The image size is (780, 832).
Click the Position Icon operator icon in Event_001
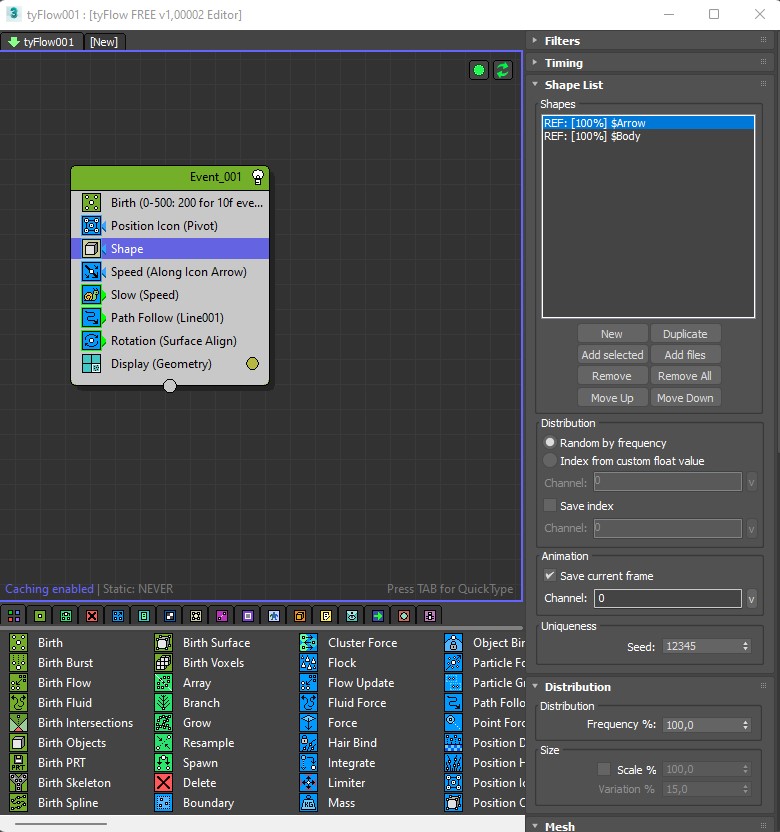pyautogui.click(x=91, y=226)
